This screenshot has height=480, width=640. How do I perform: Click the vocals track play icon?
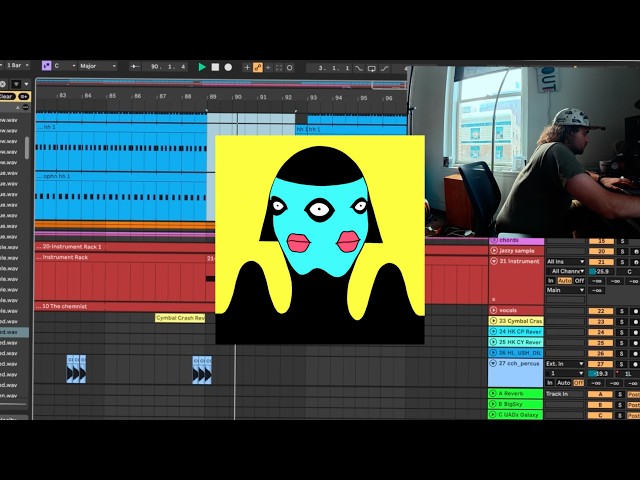[x=494, y=310]
